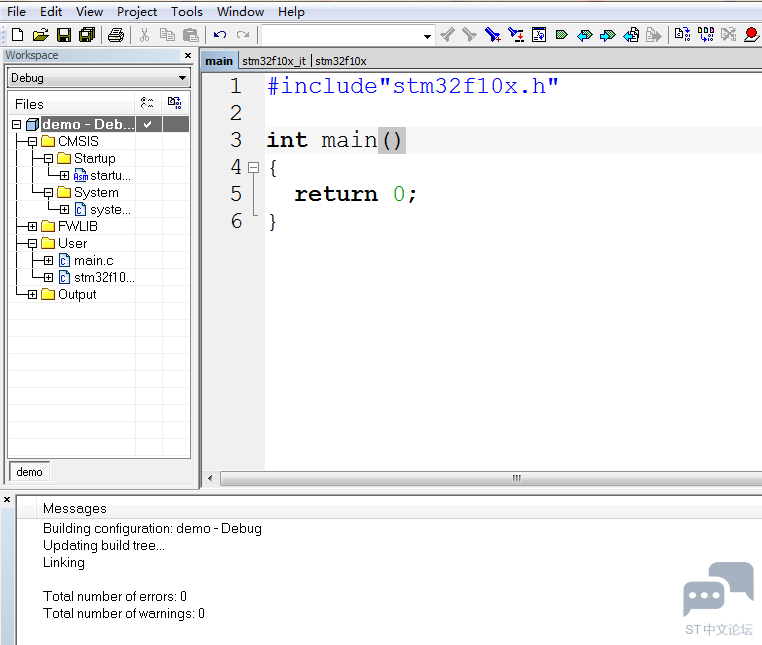762x645 pixels.
Task: Click the Find Previous icon
Action: point(447,35)
